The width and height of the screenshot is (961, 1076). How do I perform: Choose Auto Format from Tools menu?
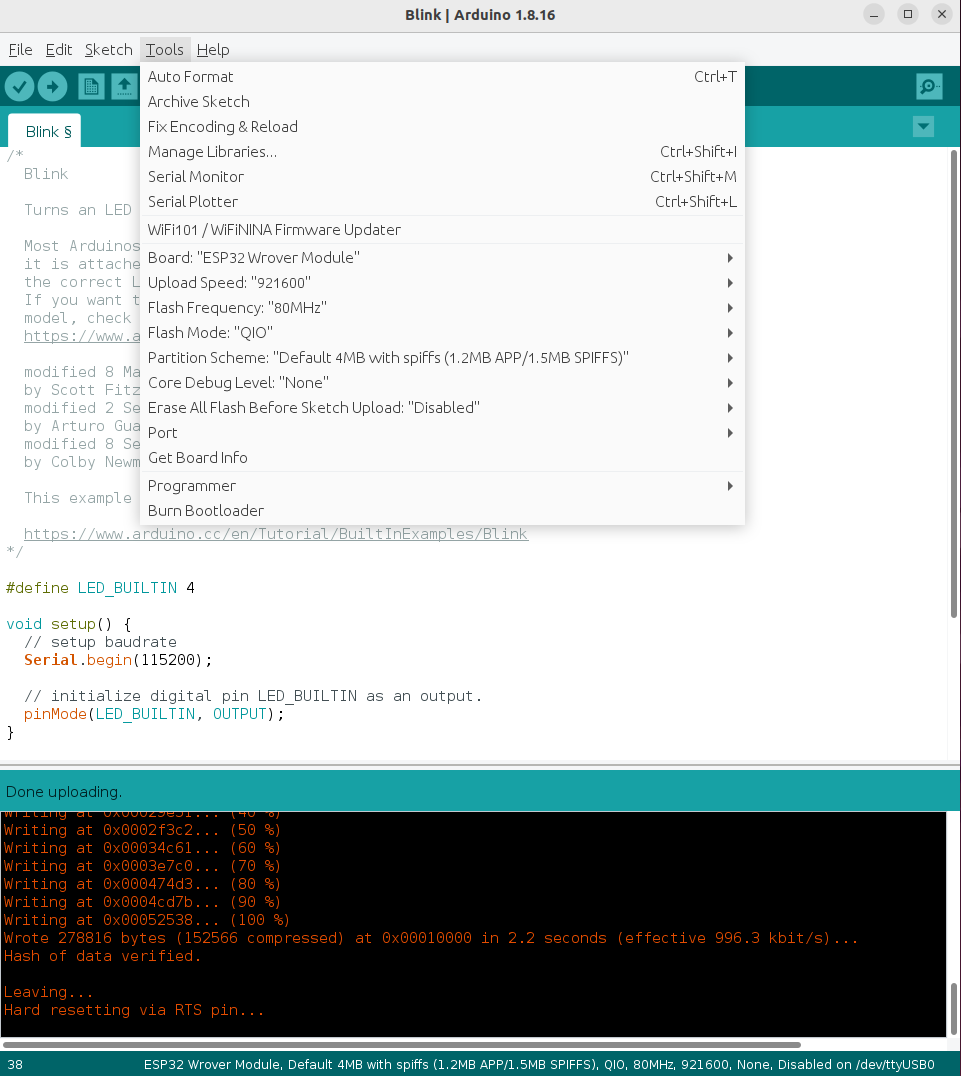click(x=442, y=77)
